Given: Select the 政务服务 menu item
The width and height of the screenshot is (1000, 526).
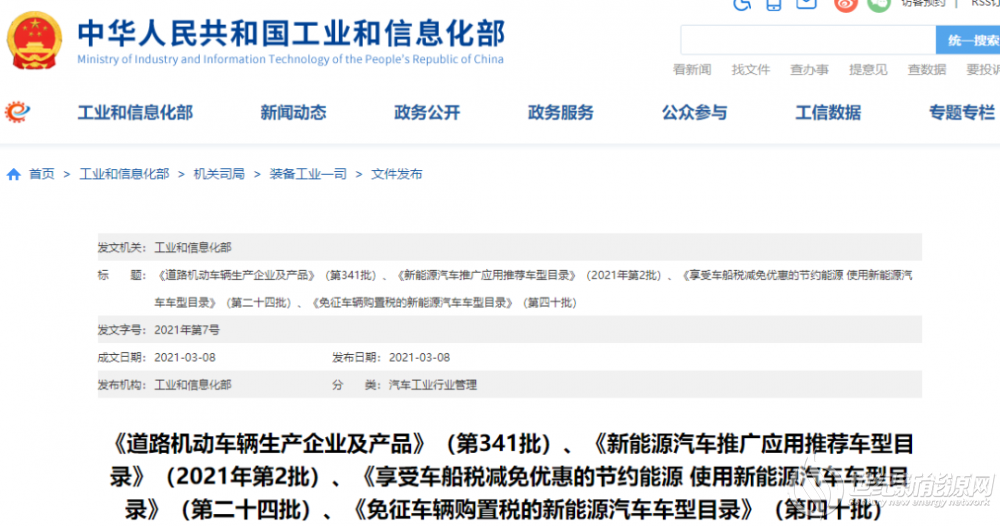Looking at the screenshot, I should [560, 113].
